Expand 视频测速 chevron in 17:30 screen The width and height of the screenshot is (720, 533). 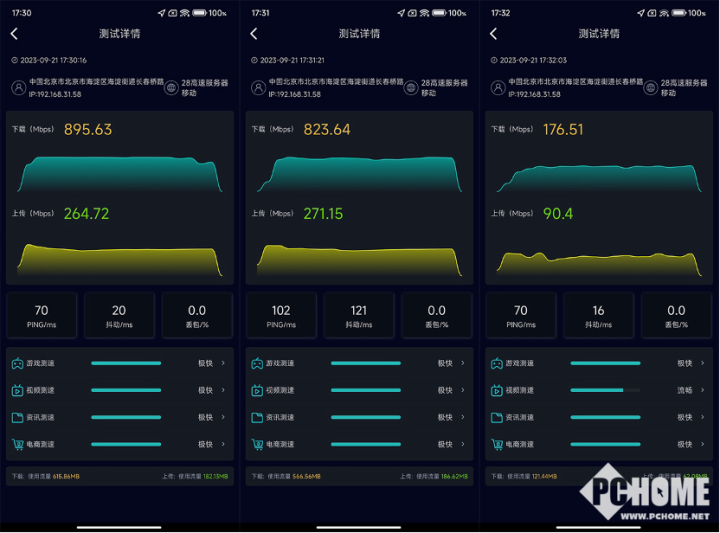click(x=223, y=390)
